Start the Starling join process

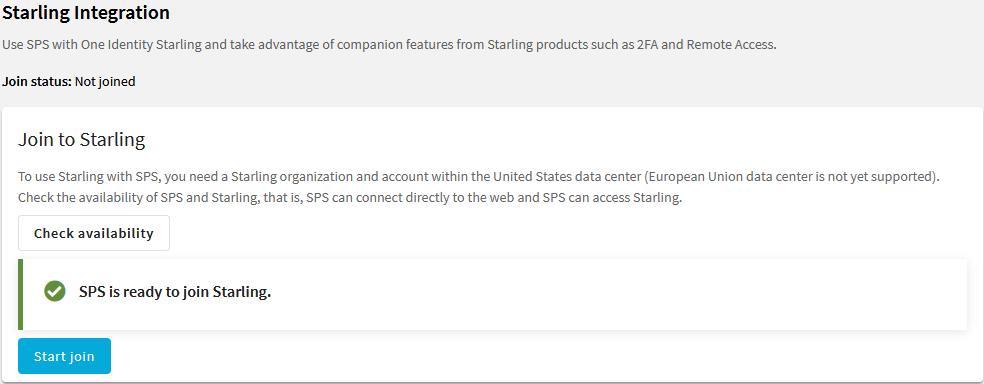pos(64,356)
